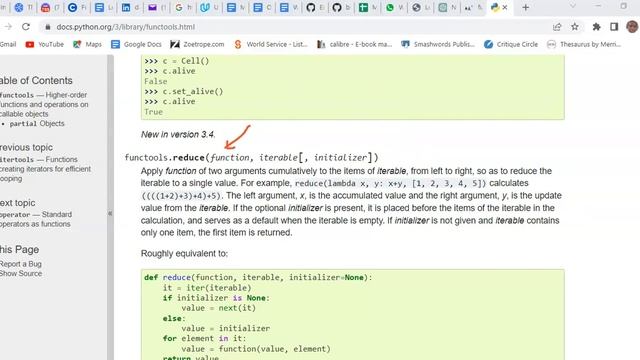640x360 pixels.
Task: Open the tab search dropdown chevron
Action: tap(573, 7)
